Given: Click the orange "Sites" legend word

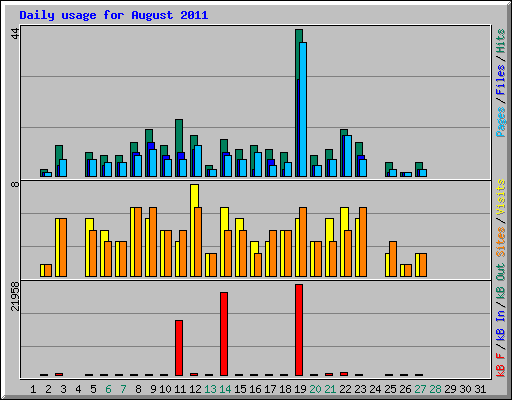Looking at the screenshot, I should 500,242.
